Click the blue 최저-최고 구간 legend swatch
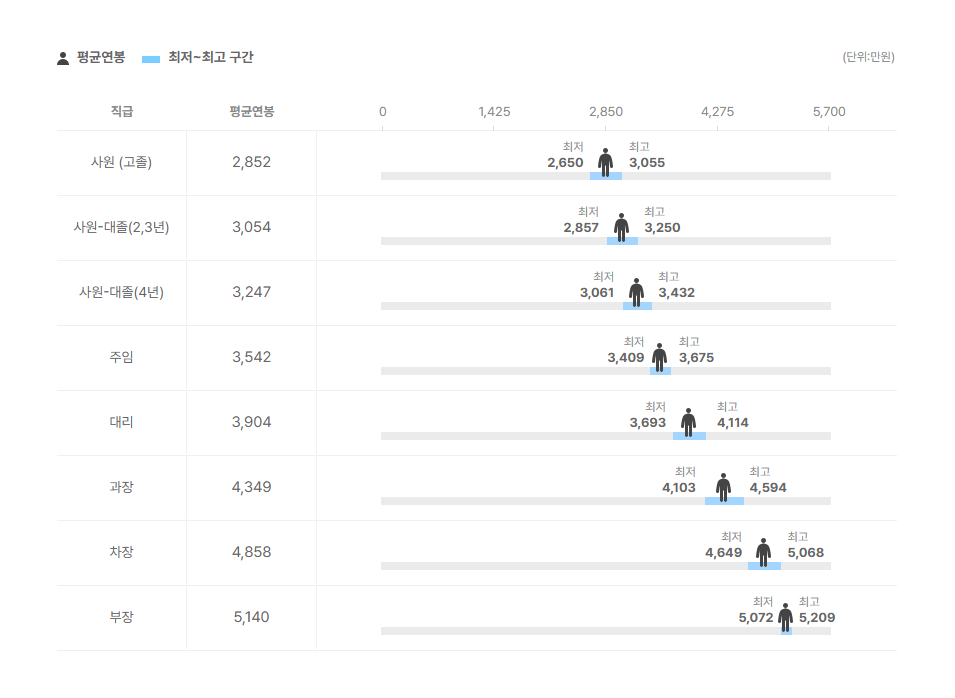Viewport: 955px width, 698px height. 151,59
